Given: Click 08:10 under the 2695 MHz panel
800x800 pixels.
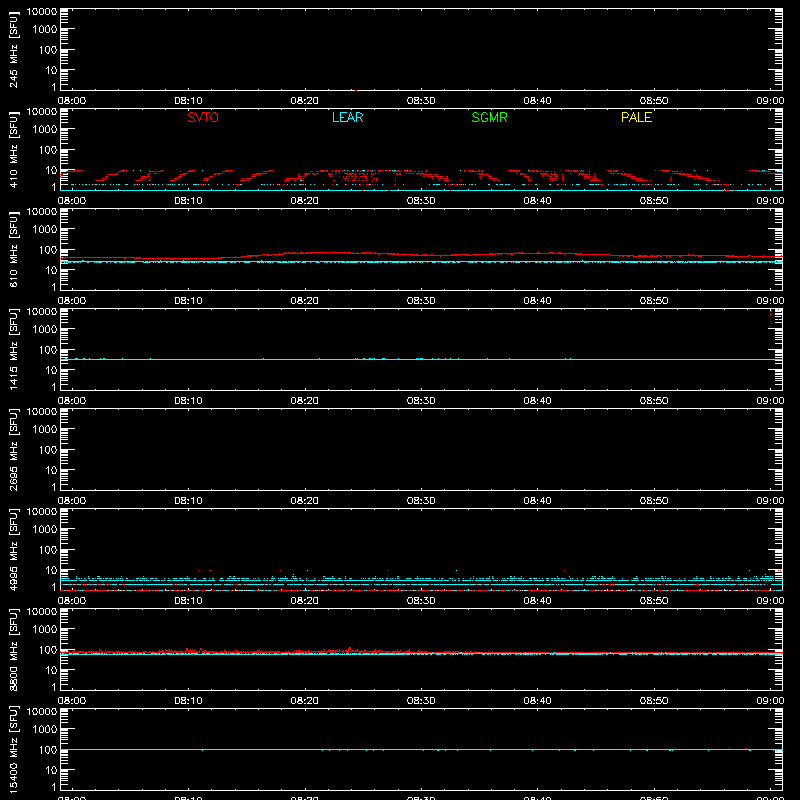Looking at the screenshot, I should (x=188, y=501).
